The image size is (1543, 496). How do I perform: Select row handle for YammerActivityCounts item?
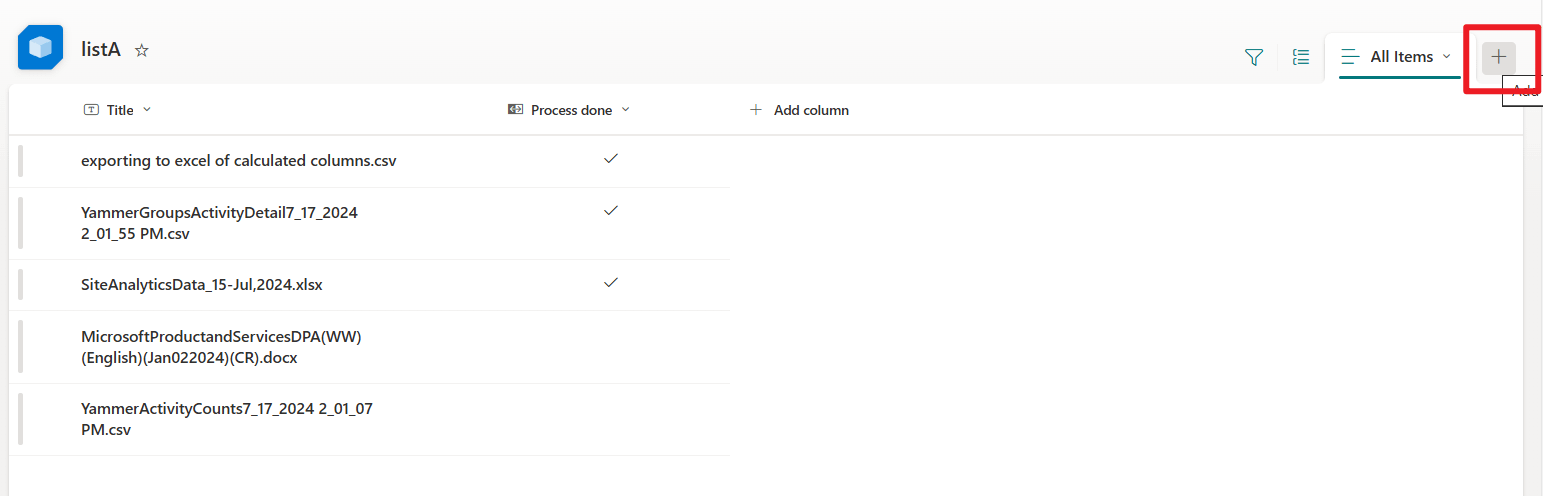[x=20, y=419]
